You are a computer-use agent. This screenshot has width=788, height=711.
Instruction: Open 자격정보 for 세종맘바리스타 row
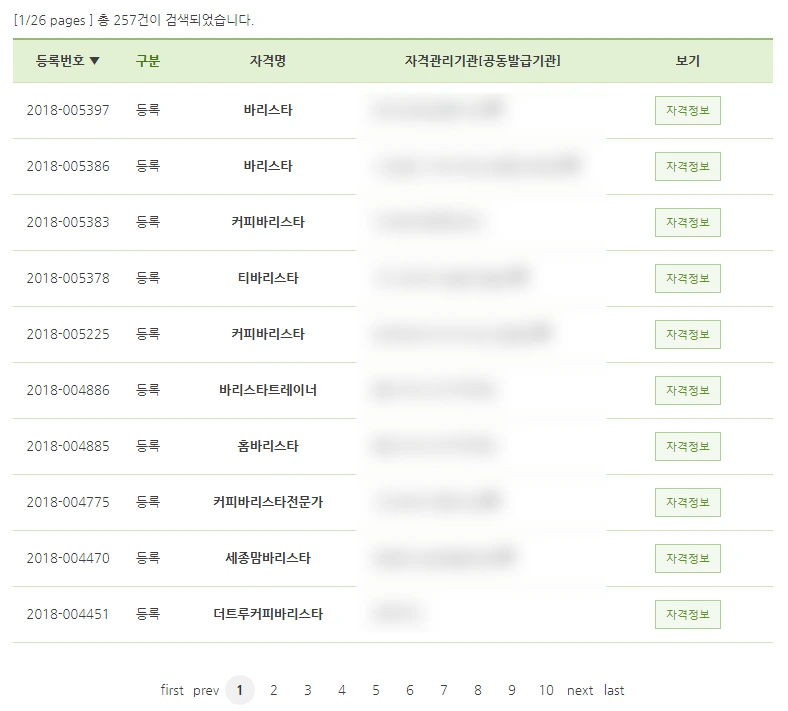pos(687,558)
